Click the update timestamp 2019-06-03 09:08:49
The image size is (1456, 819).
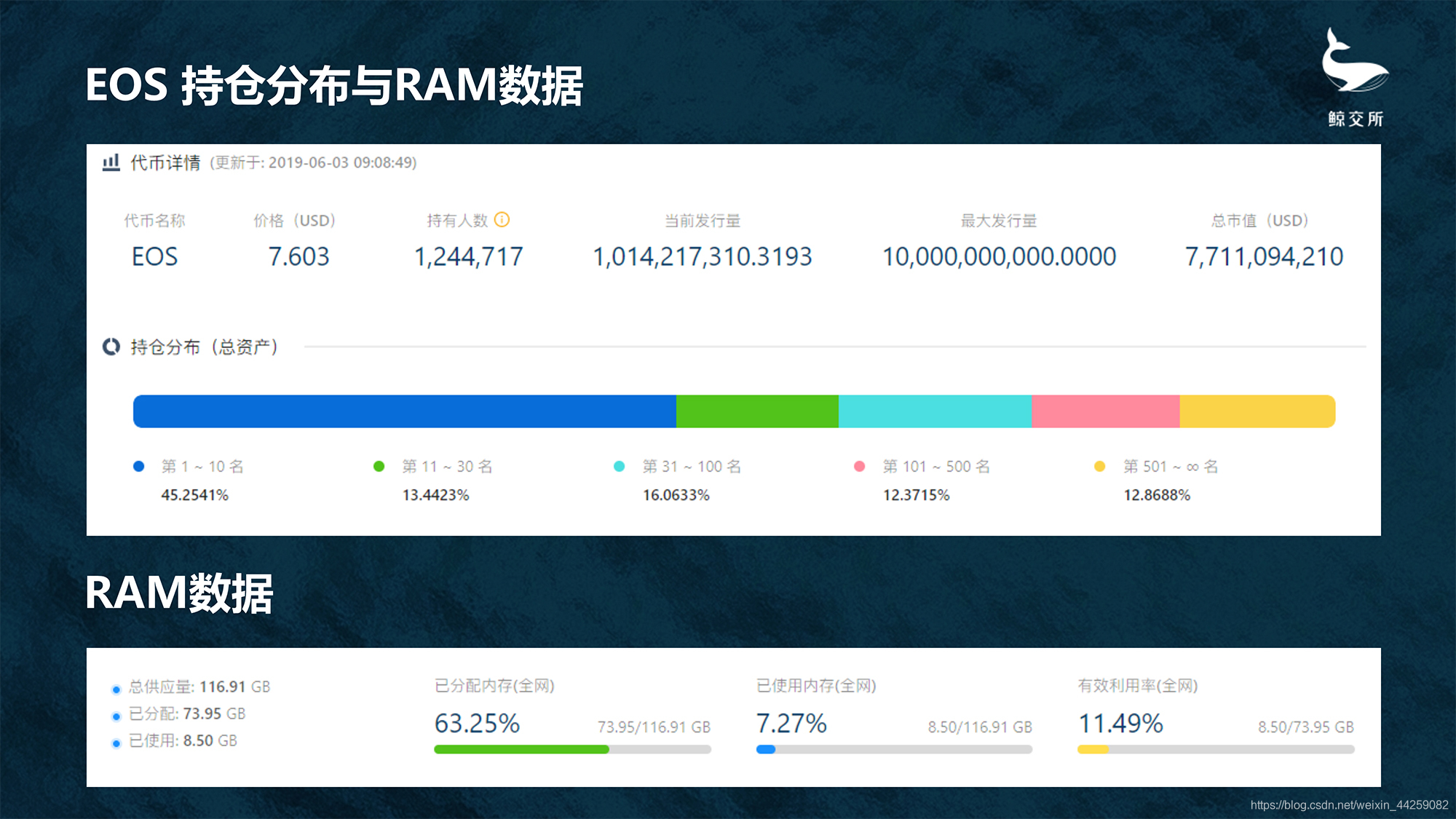pos(341,162)
